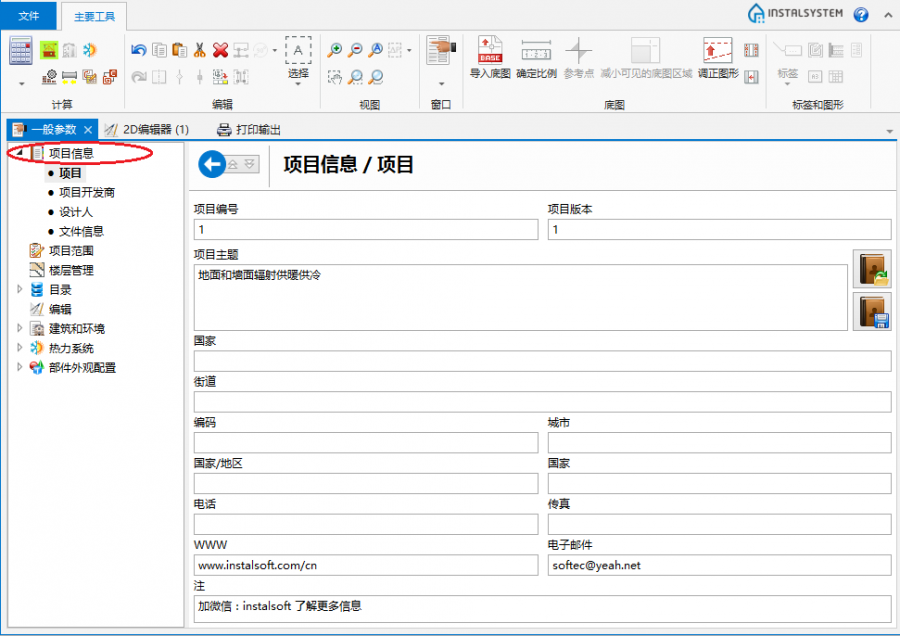Click the red X Delete icon
The height and width of the screenshot is (636, 900).
point(220,50)
